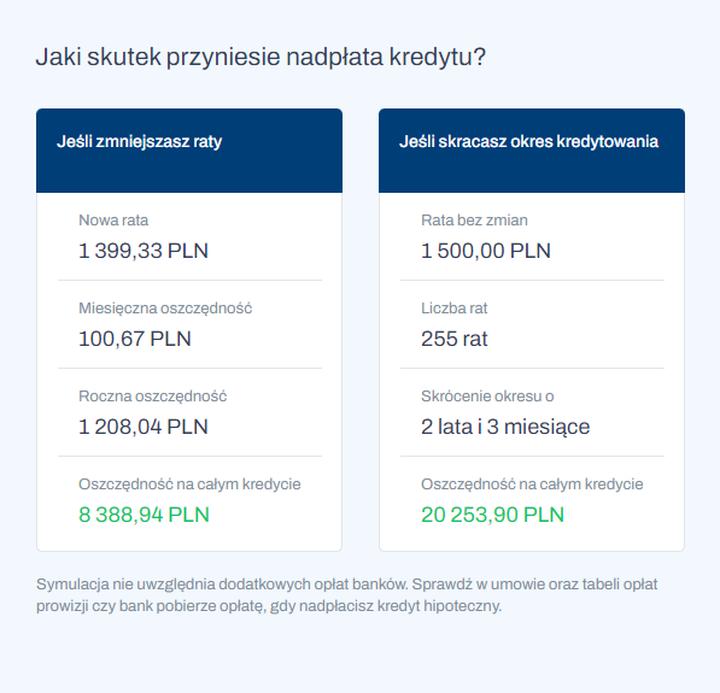Click the heading "Jaki skutek przyniesie nadpłata kredytu?"

pyautogui.click(x=261, y=57)
